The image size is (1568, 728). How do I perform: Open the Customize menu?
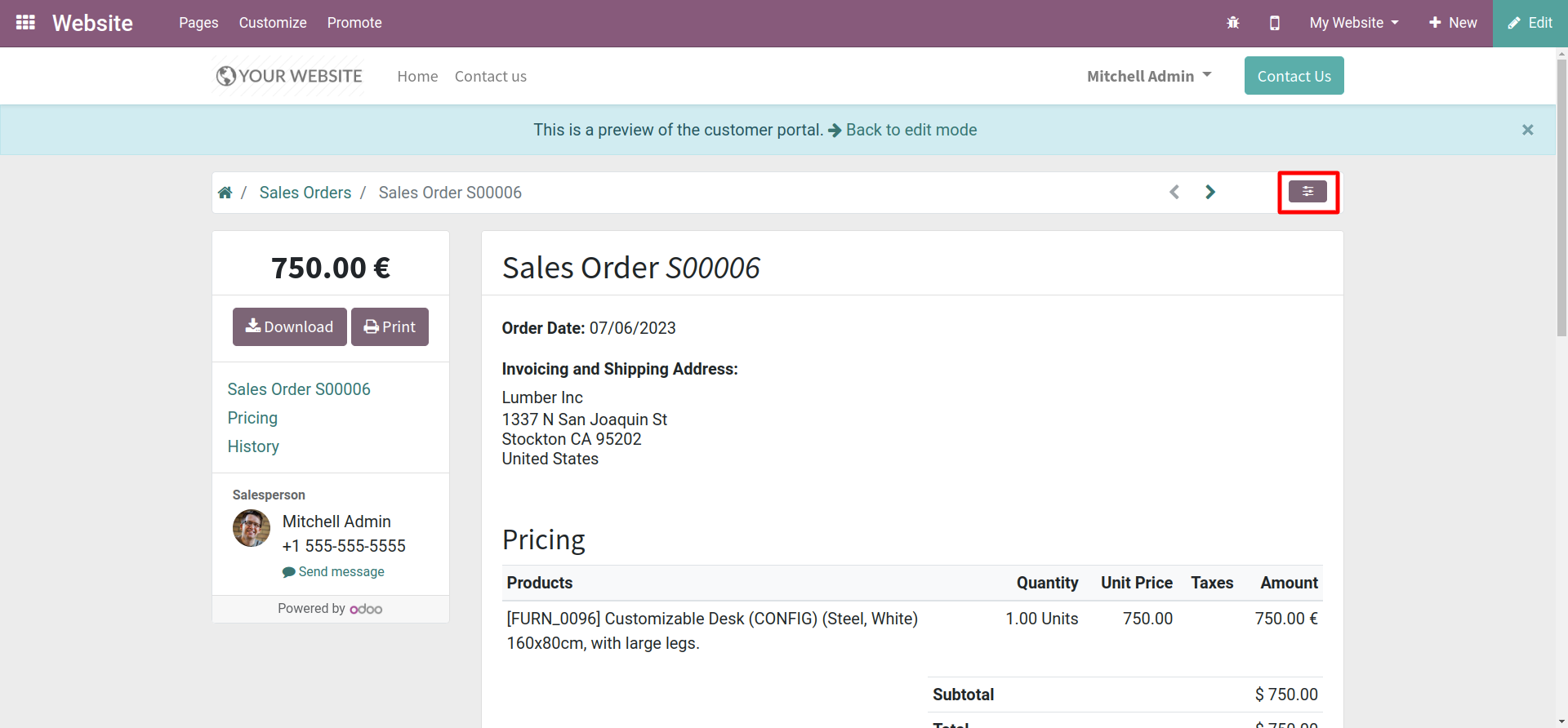273,23
